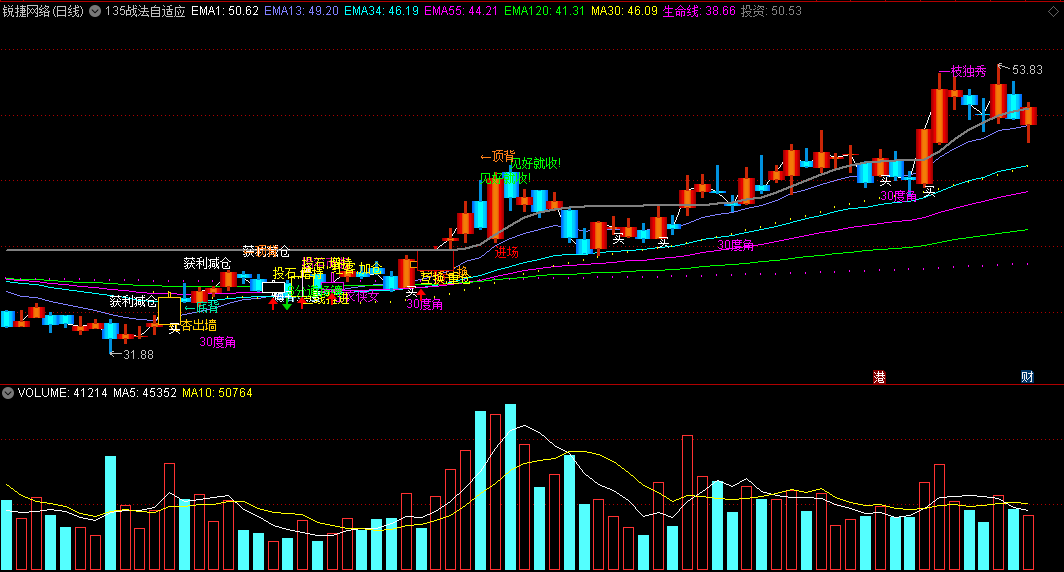The width and height of the screenshot is (1064, 572).
Task: Select the EMA13: 49.20 readout
Action: point(301,11)
